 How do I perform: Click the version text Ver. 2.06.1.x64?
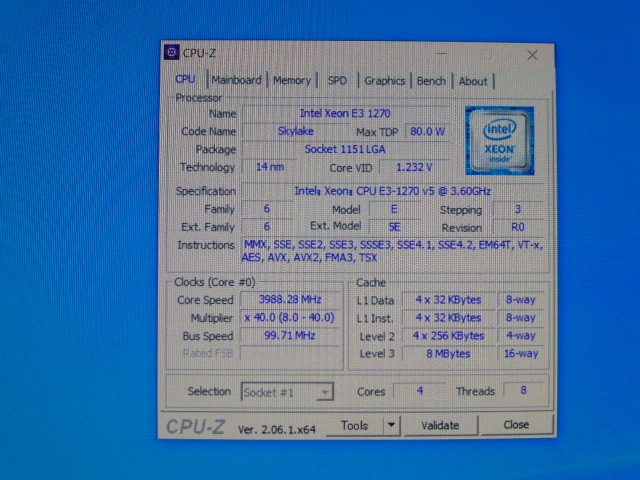277,429
